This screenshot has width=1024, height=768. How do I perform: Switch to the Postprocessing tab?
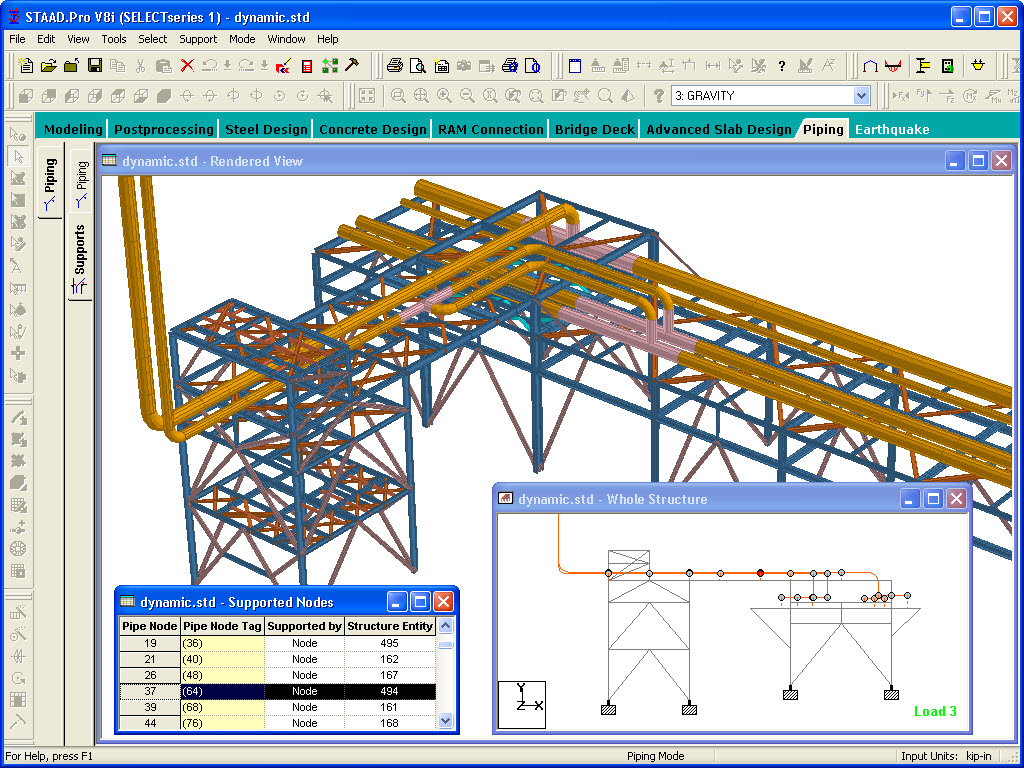click(163, 129)
